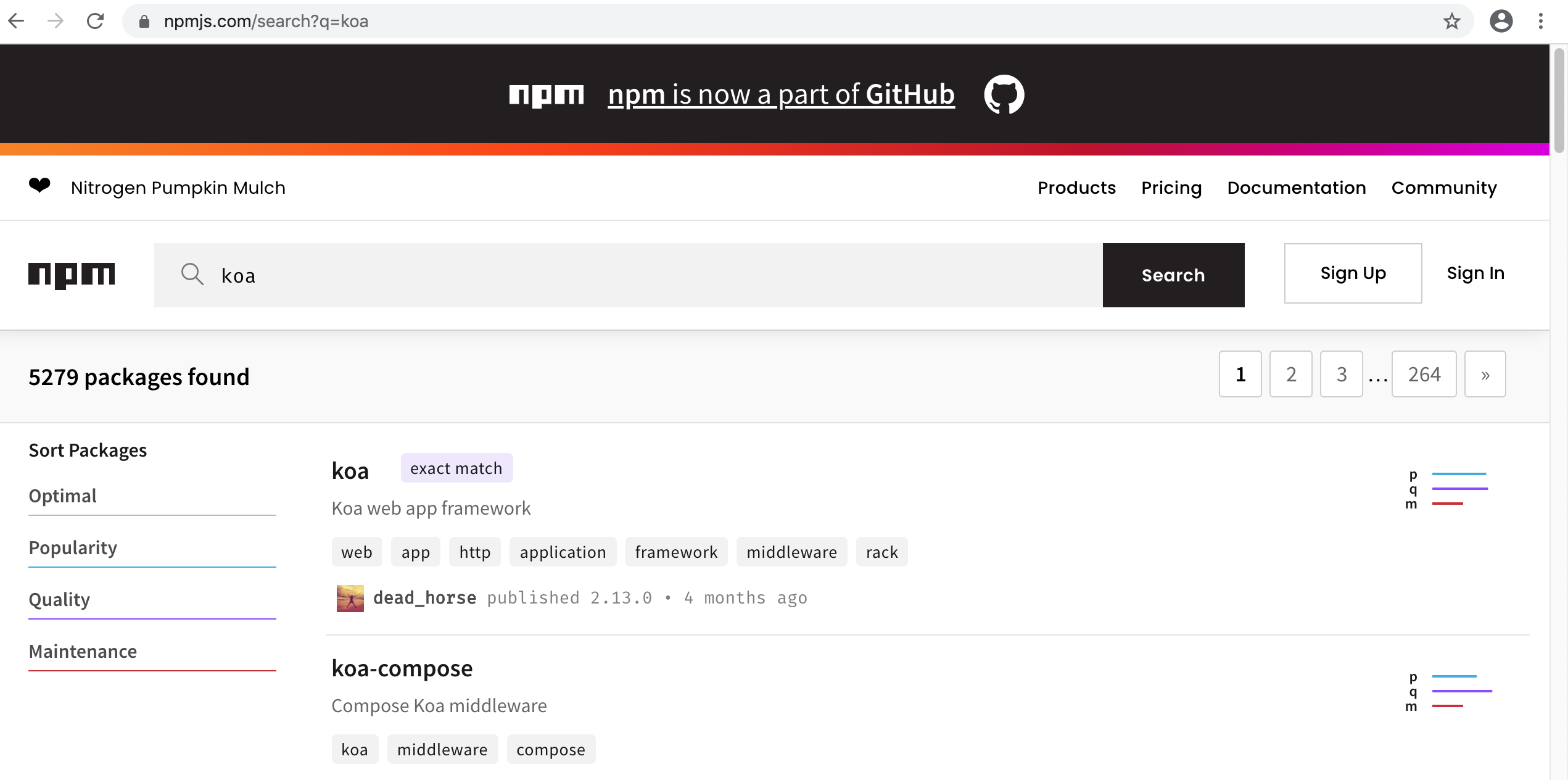Open the Documentation menu item
The width and height of the screenshot is (1568, 780).
[x=1296, y=188]
